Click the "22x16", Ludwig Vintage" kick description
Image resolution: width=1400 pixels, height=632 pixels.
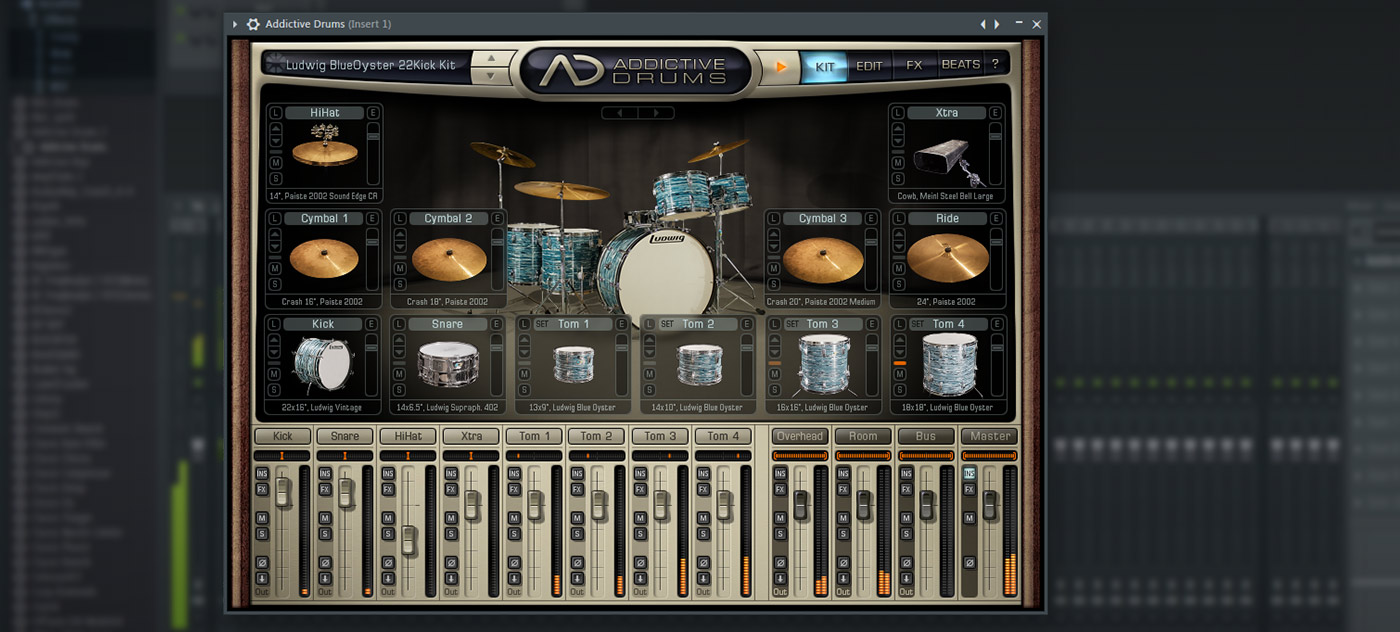322,408
